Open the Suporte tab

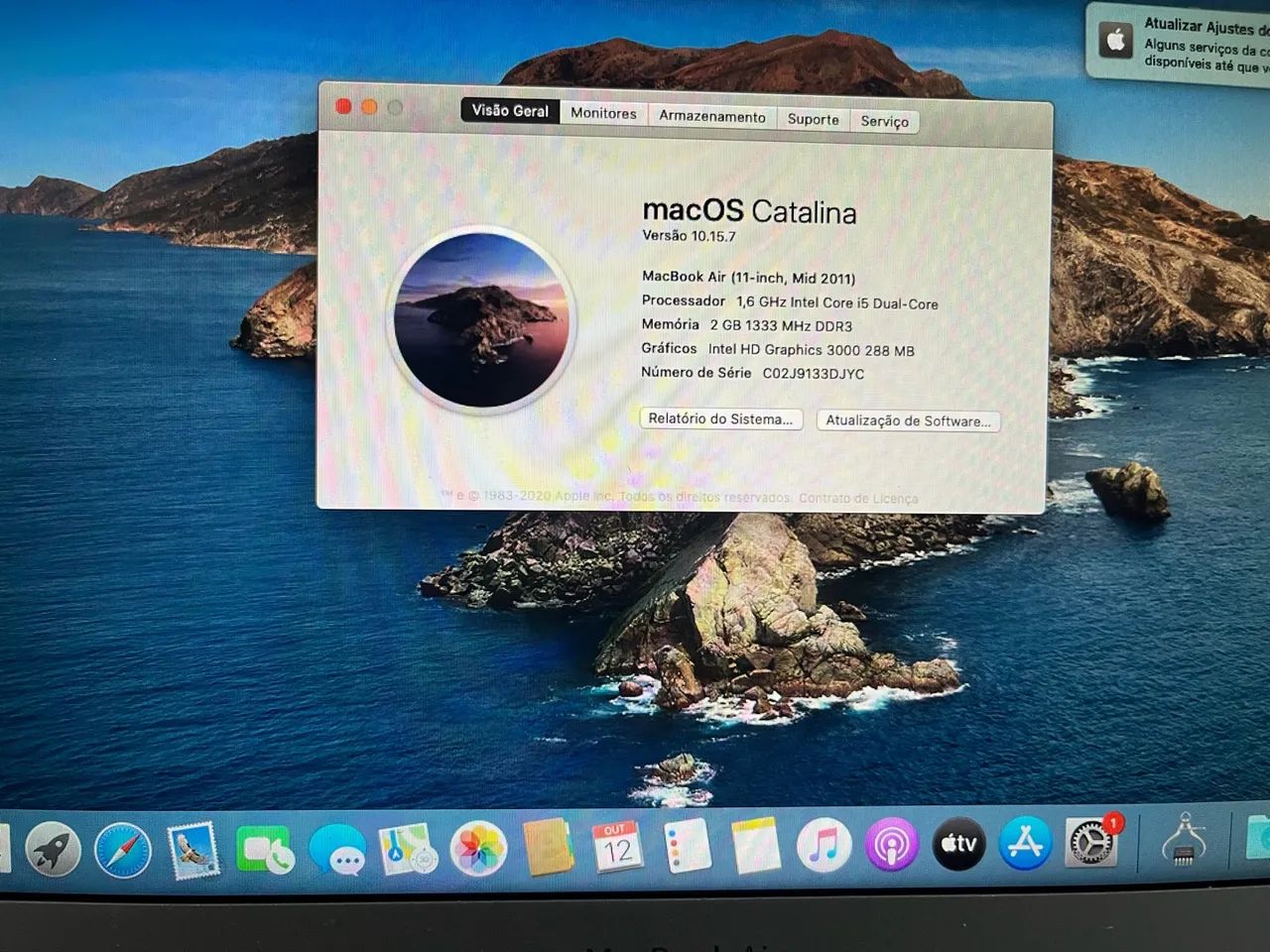tap(814, 119)
